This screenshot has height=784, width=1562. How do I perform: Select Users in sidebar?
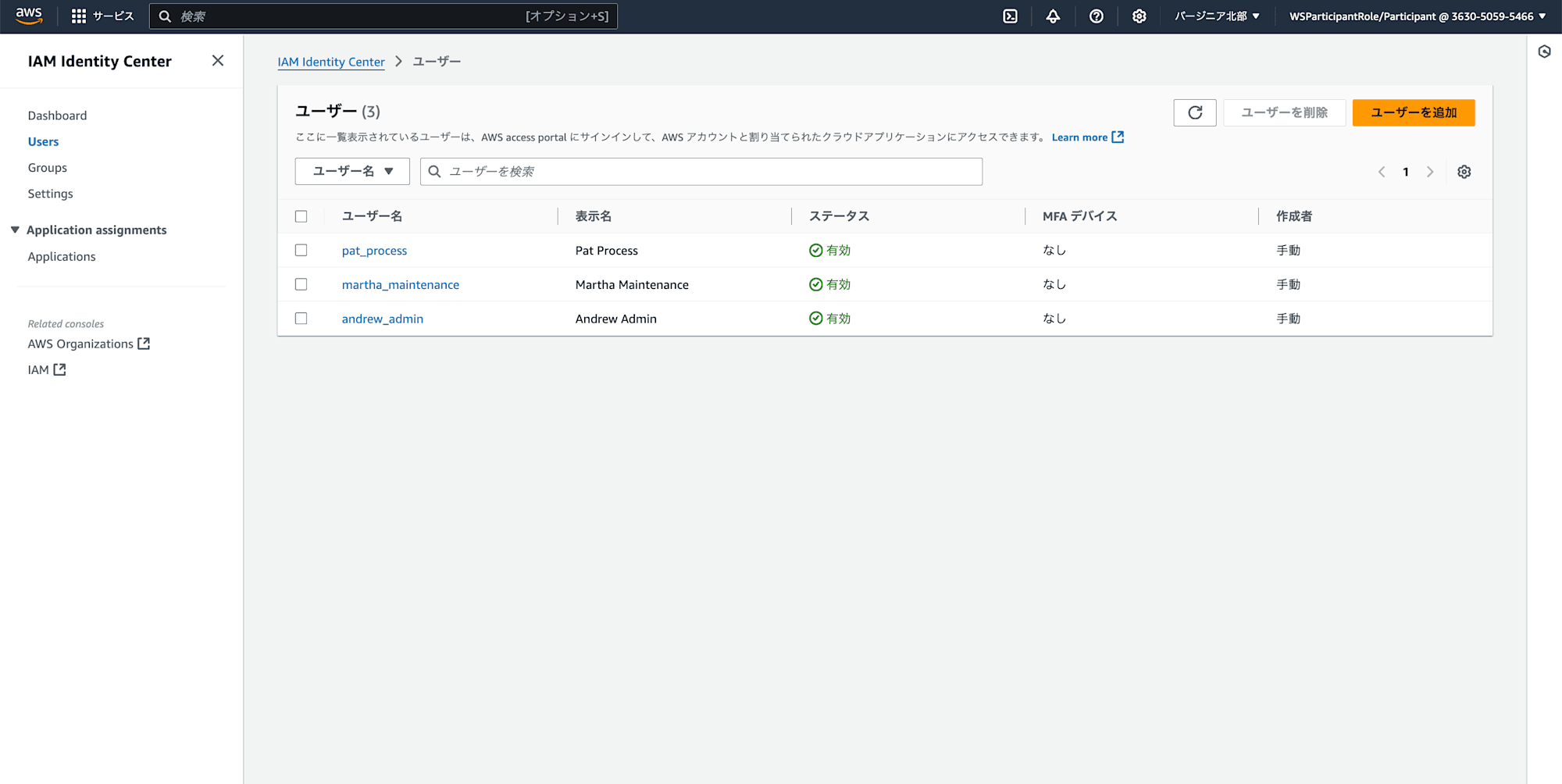pos(43,141)
